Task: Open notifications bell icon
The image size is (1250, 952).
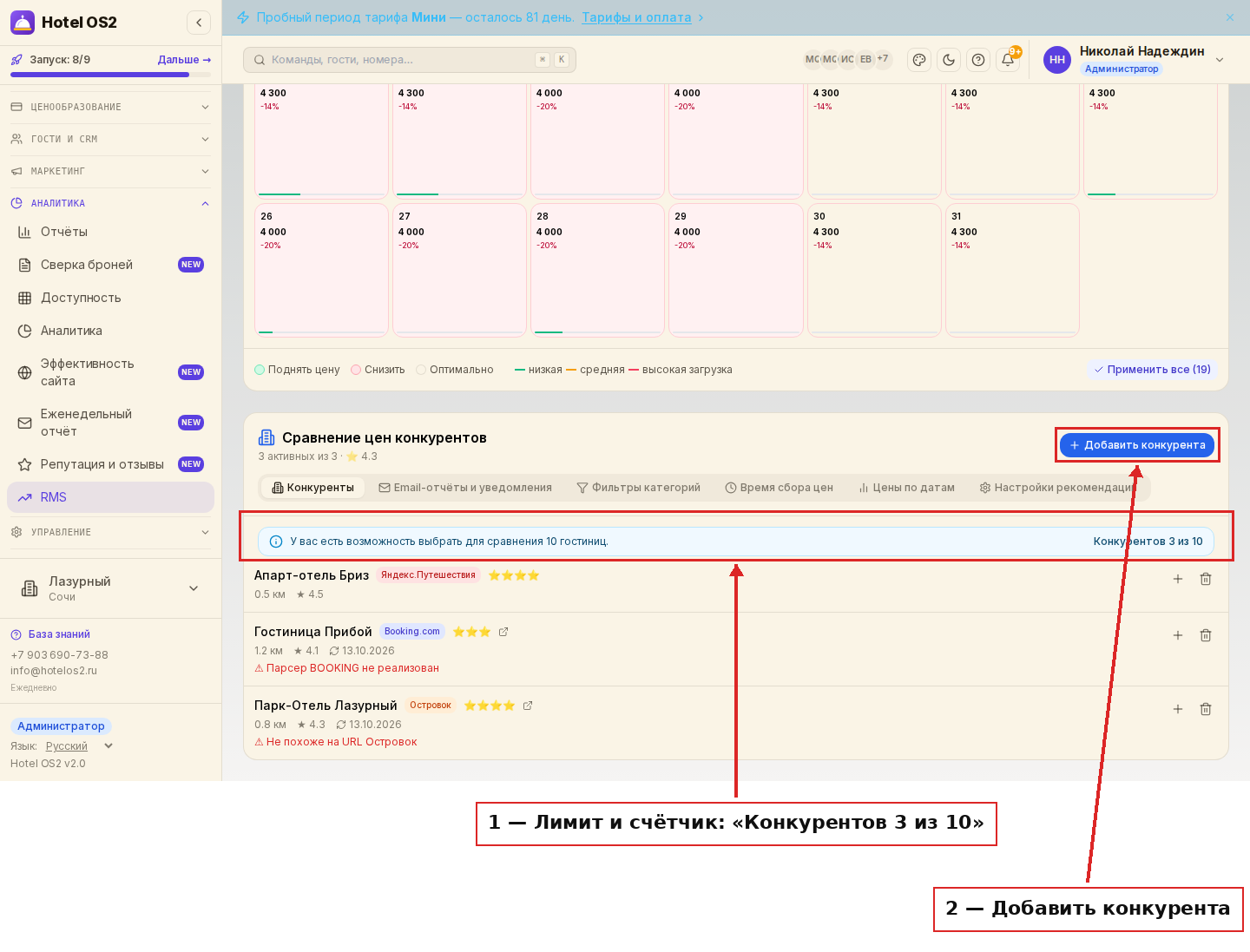Action: [1008, 60]
